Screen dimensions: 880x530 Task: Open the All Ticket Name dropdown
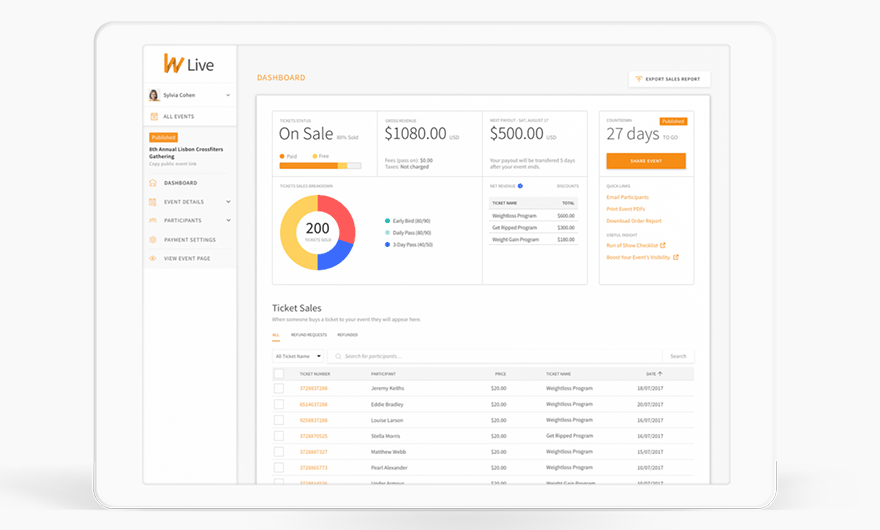pyautogui.click(x=299, y=356)
